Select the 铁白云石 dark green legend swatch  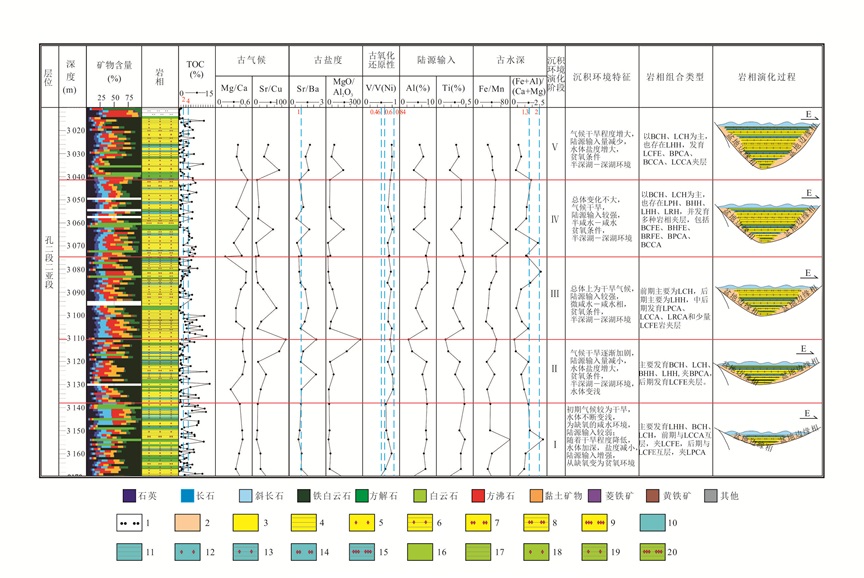point(304,495)
